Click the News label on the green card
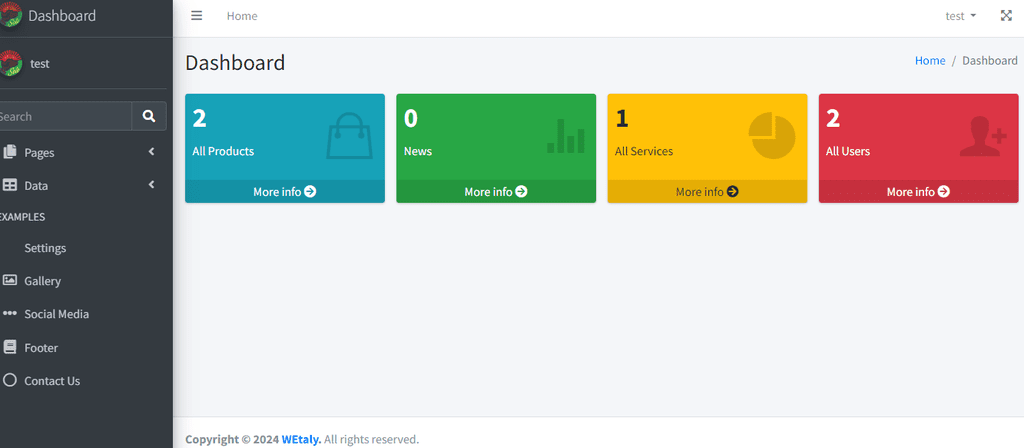Screen dimensions: 1024x448 [x=418, y=151]
